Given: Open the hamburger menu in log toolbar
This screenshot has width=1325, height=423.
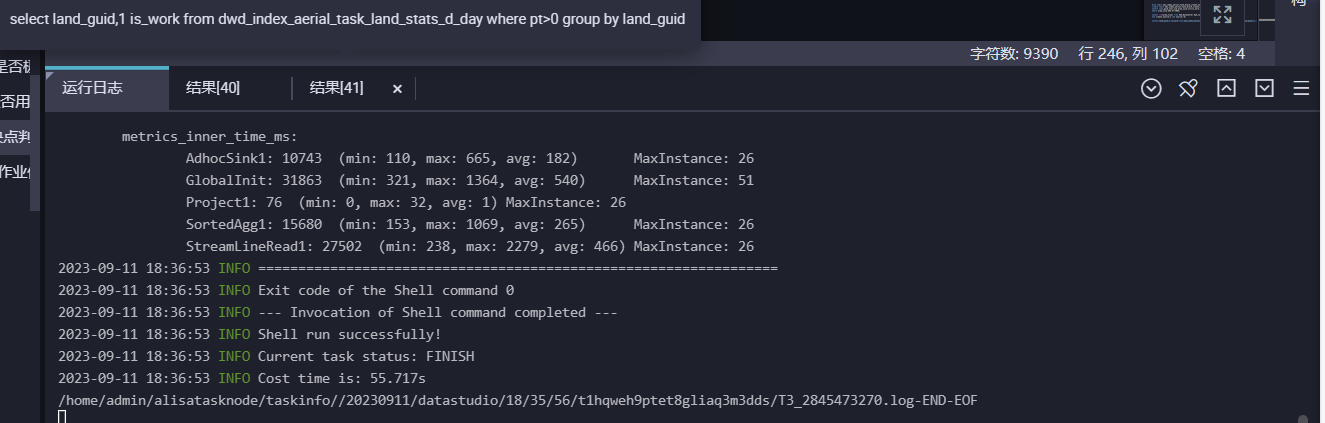Looking at the screenshot, I should (x=1301, y=89).
